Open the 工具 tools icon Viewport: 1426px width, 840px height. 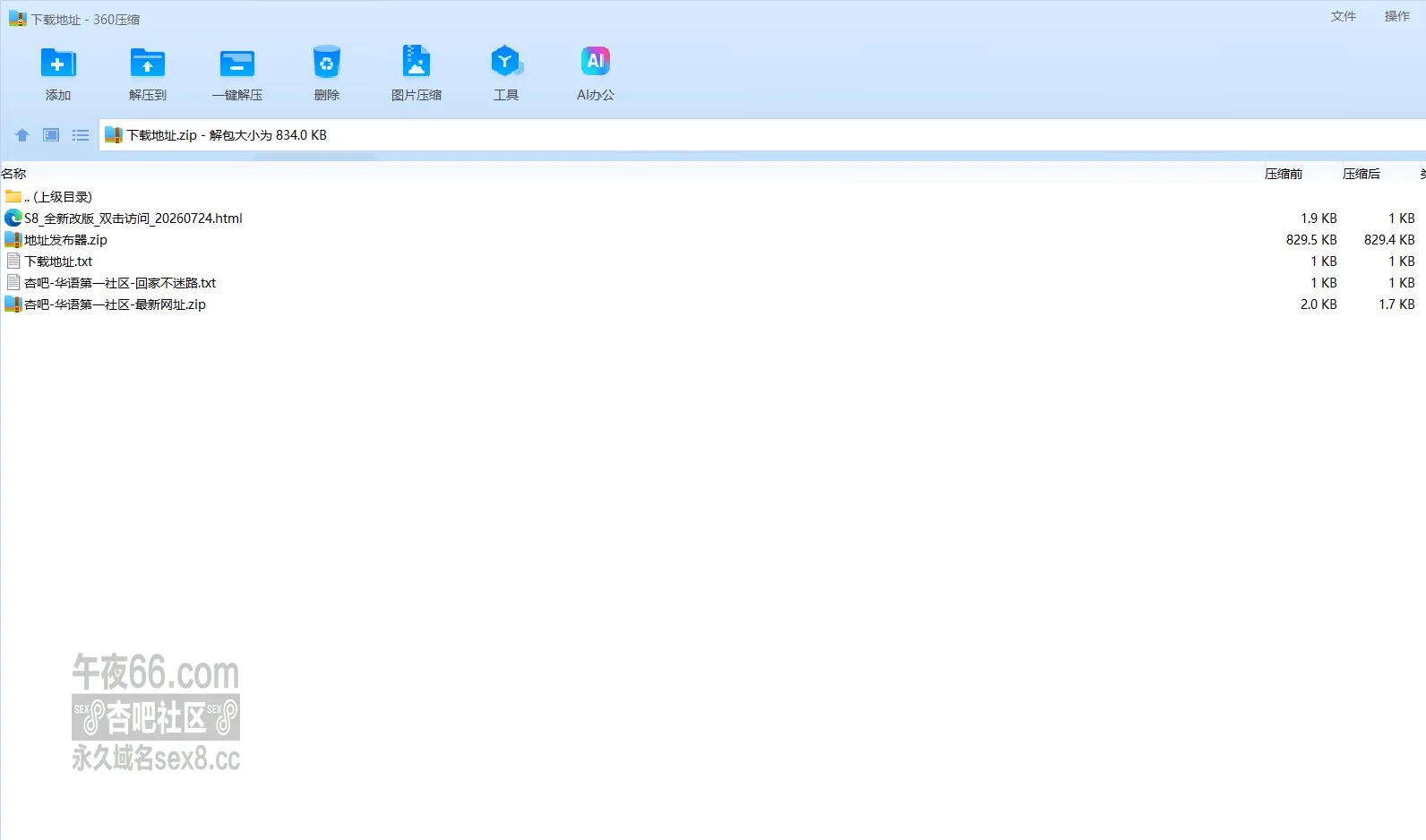tap(506, 62)
